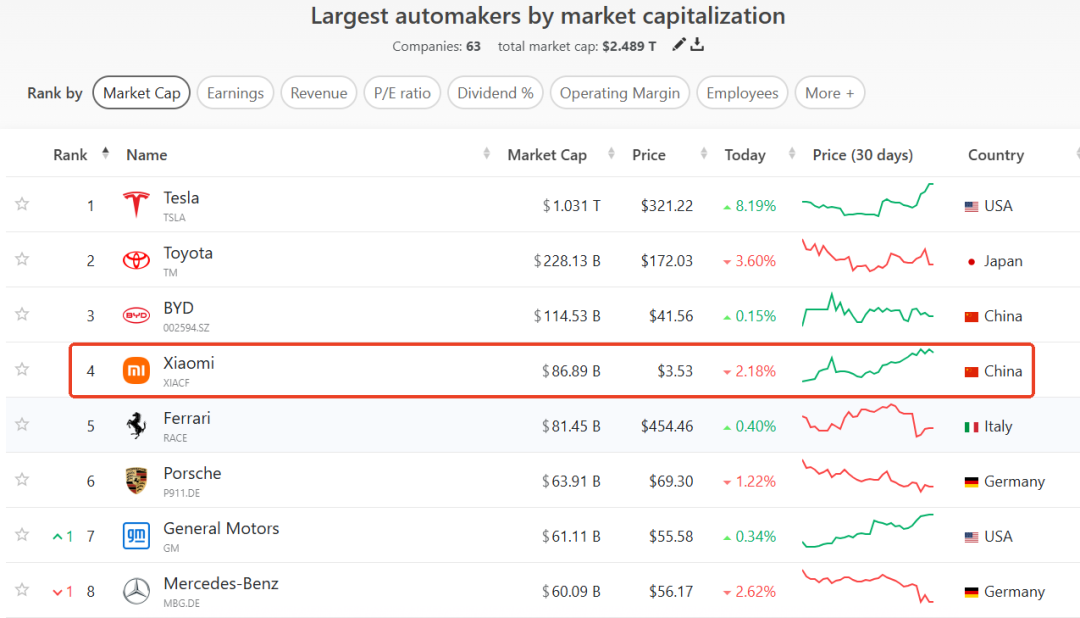Image resolution: width=1080 pixels, height=618 pixels.
Task: Open the Porsche company link
Action: tap(192, 473)
